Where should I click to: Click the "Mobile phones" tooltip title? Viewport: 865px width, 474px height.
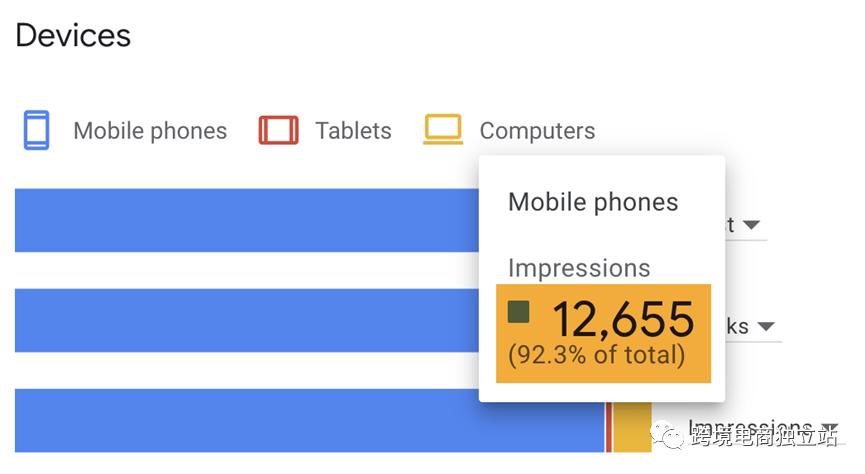(x=593, y=202)
